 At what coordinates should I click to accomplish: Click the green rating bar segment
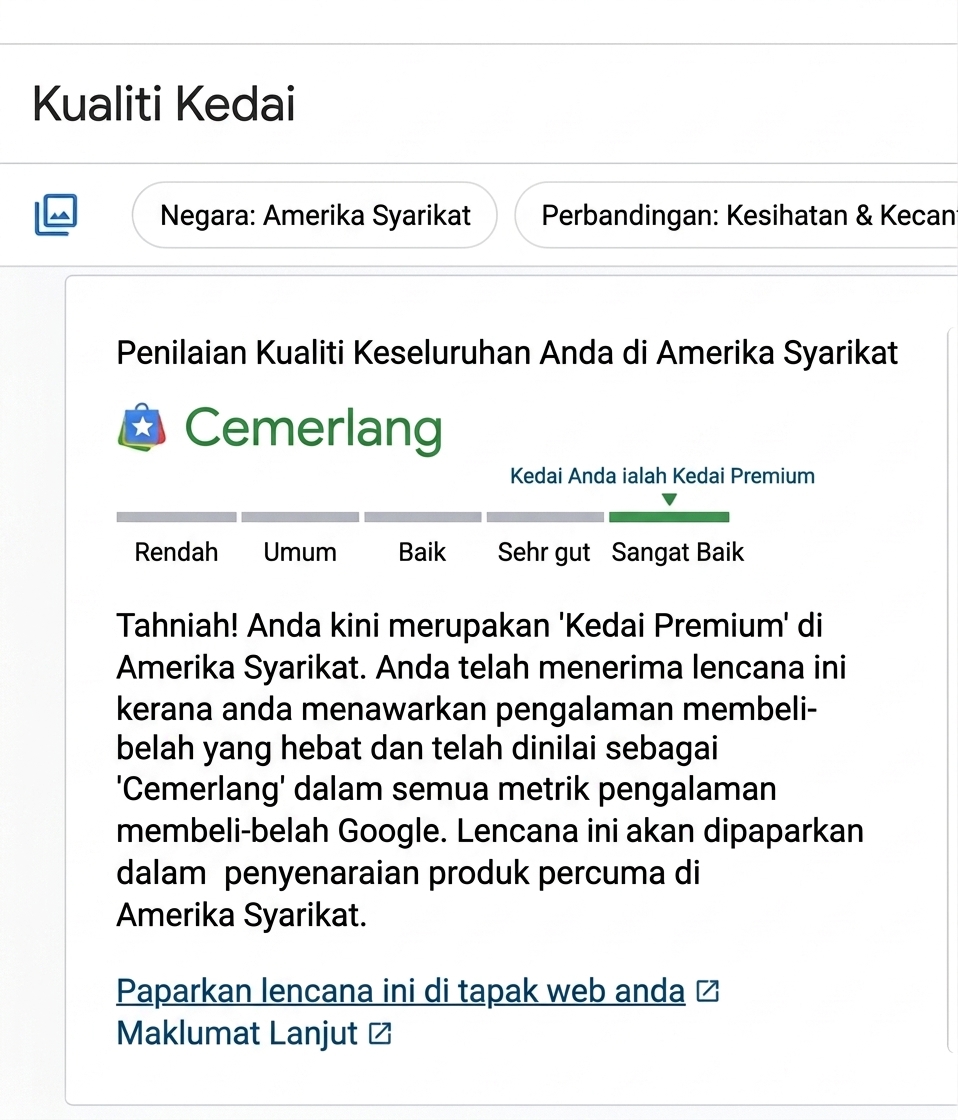(668, 517)
